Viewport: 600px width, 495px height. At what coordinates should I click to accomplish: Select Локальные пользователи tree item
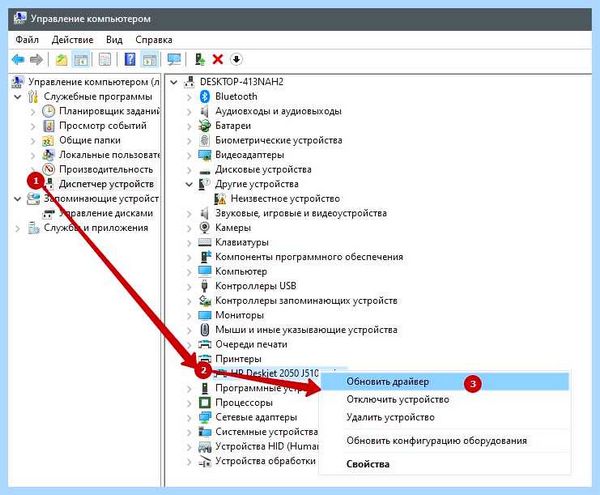click(109, 155)
